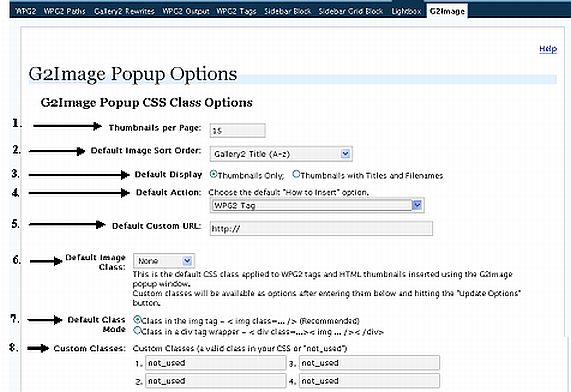The height and width of the screenshot is (392, 571).
Task: Select the Sidebar Block tab
Action: [288, 11]
